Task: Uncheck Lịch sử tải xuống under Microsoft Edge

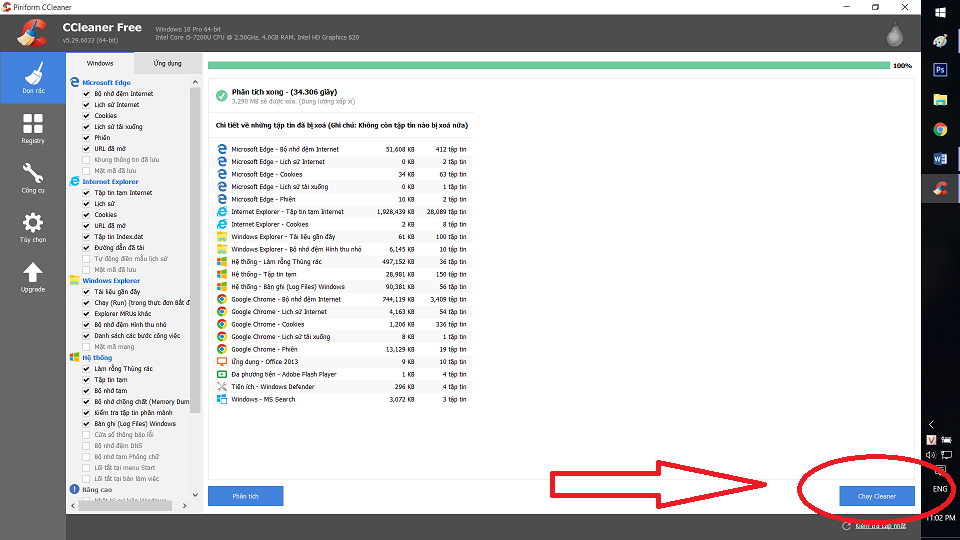Action: coord(86,127)
